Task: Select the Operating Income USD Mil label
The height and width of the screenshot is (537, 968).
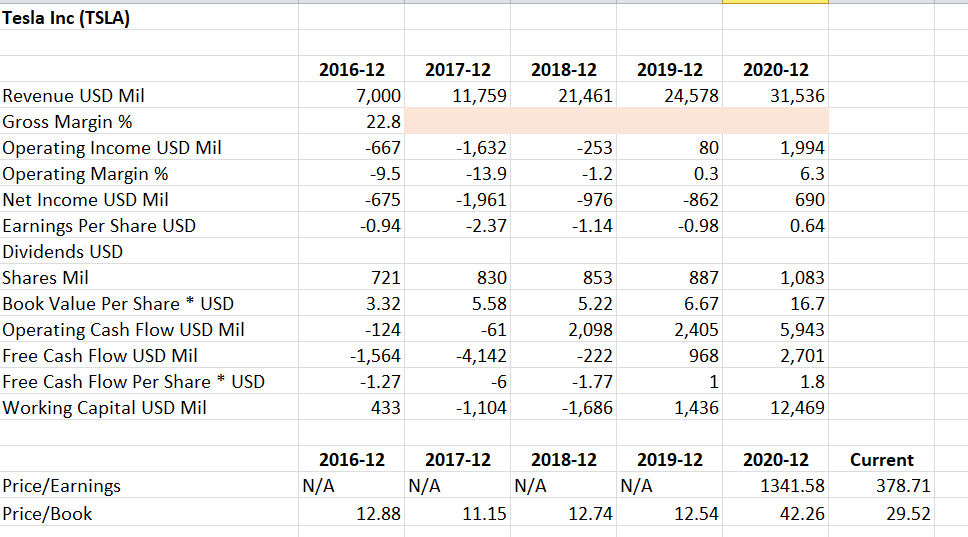Action: click(x=112, y=148)
